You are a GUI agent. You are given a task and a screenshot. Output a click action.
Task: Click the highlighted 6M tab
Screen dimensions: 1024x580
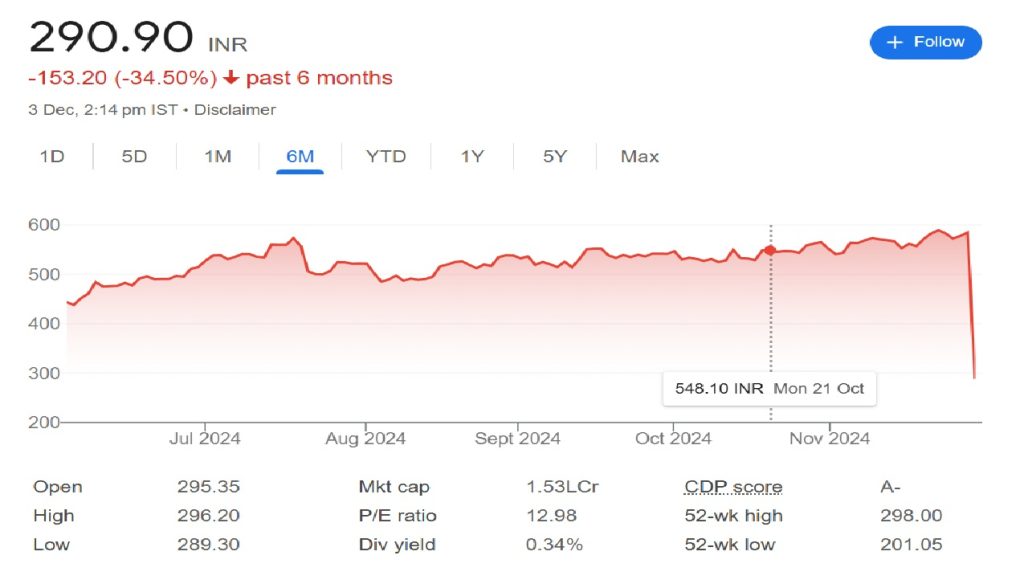[300, 157]
